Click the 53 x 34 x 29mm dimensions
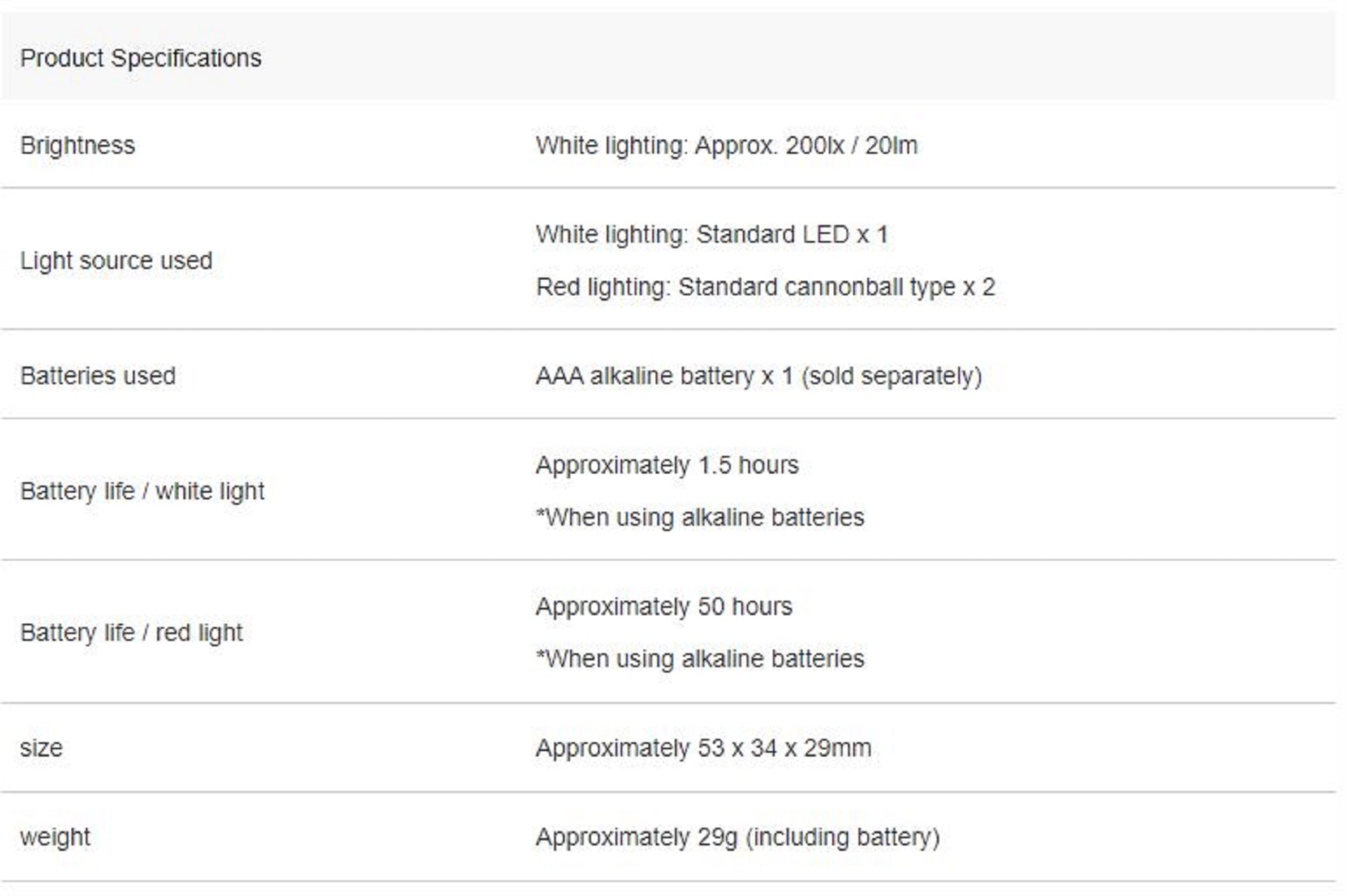The height and width of the screenshot is (896, 1348). click(784, 748)
